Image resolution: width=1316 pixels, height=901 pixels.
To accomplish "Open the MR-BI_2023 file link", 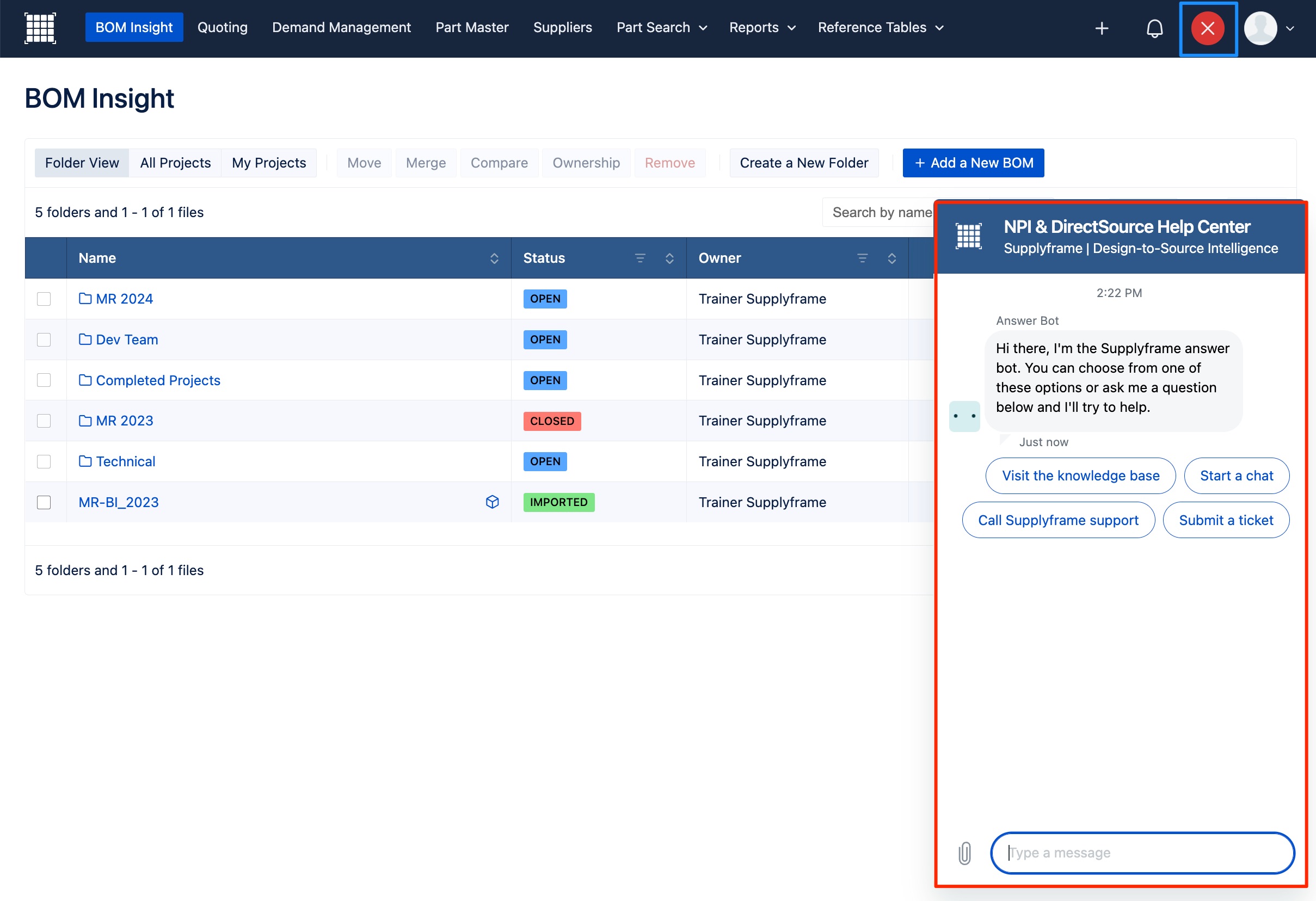I will click(x=118, y=503).
